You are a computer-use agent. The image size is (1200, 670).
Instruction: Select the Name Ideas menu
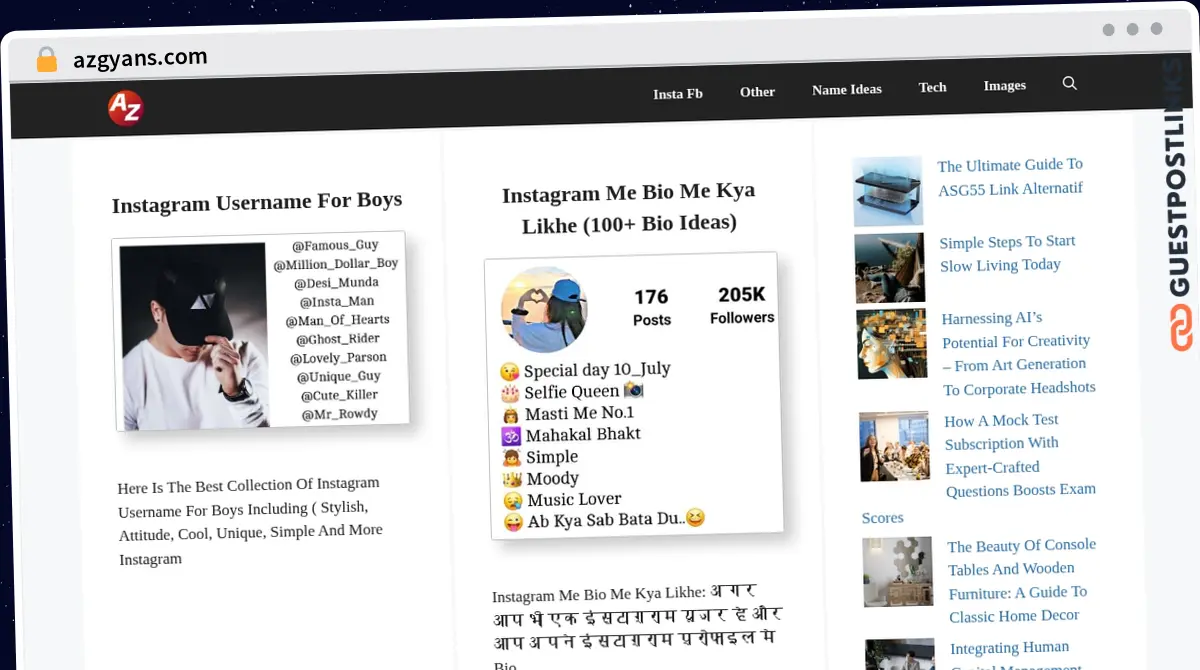[847, 89]
